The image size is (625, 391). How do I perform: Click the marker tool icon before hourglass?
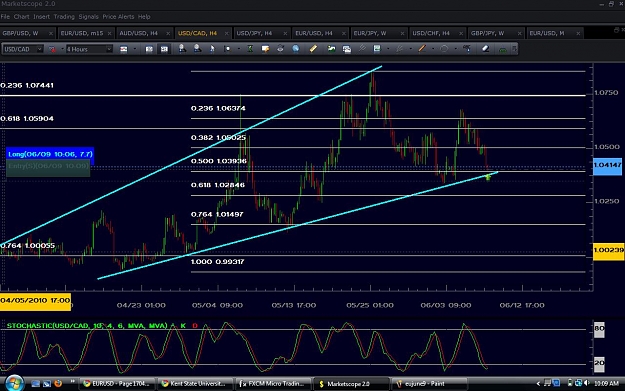pos(227,49)
